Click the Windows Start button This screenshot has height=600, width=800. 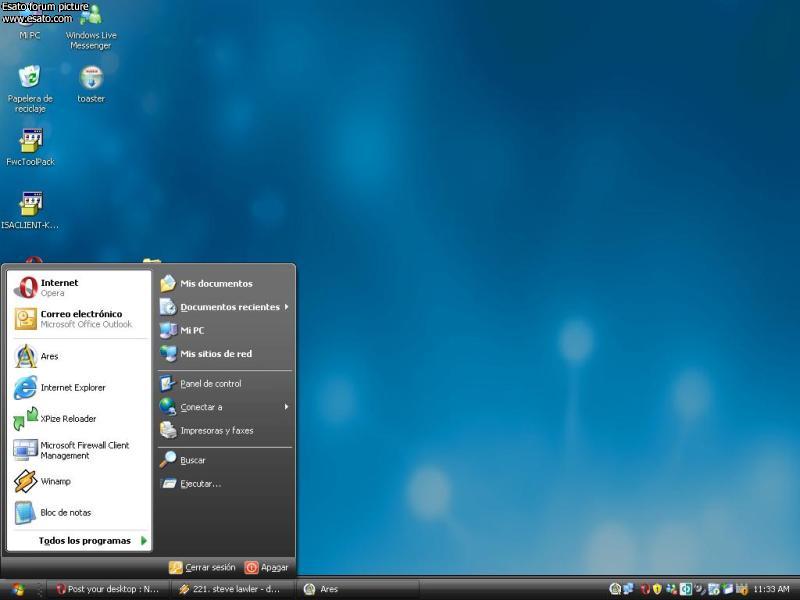(17, 589)
